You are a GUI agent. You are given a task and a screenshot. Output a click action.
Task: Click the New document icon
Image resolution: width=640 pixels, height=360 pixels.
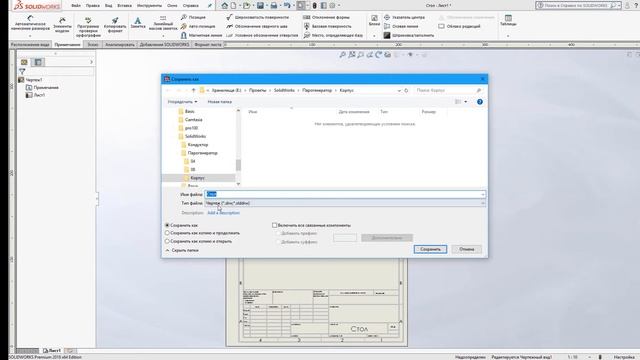point(233,5)
